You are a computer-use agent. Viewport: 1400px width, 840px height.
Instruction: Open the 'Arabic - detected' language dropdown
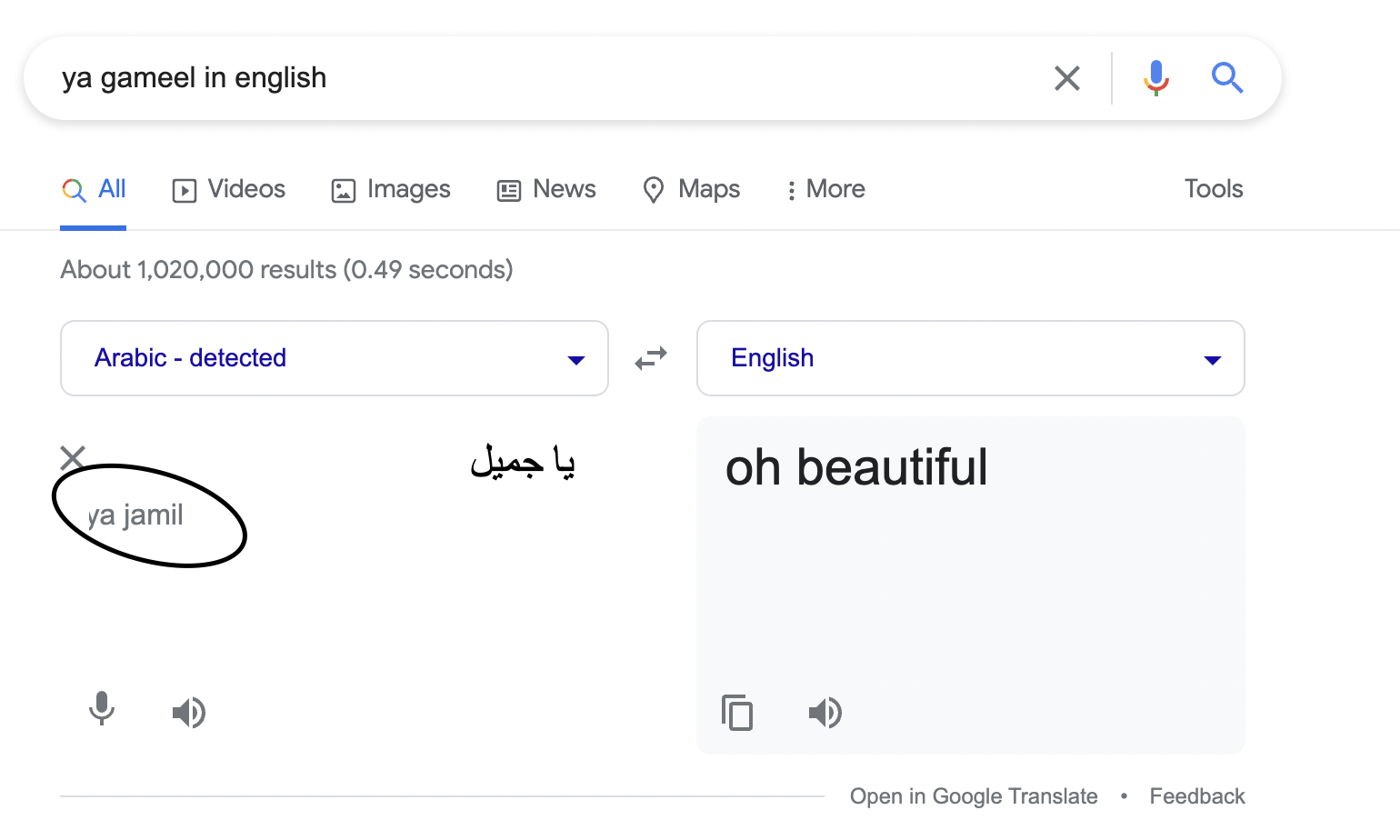[x=335, y=358]
